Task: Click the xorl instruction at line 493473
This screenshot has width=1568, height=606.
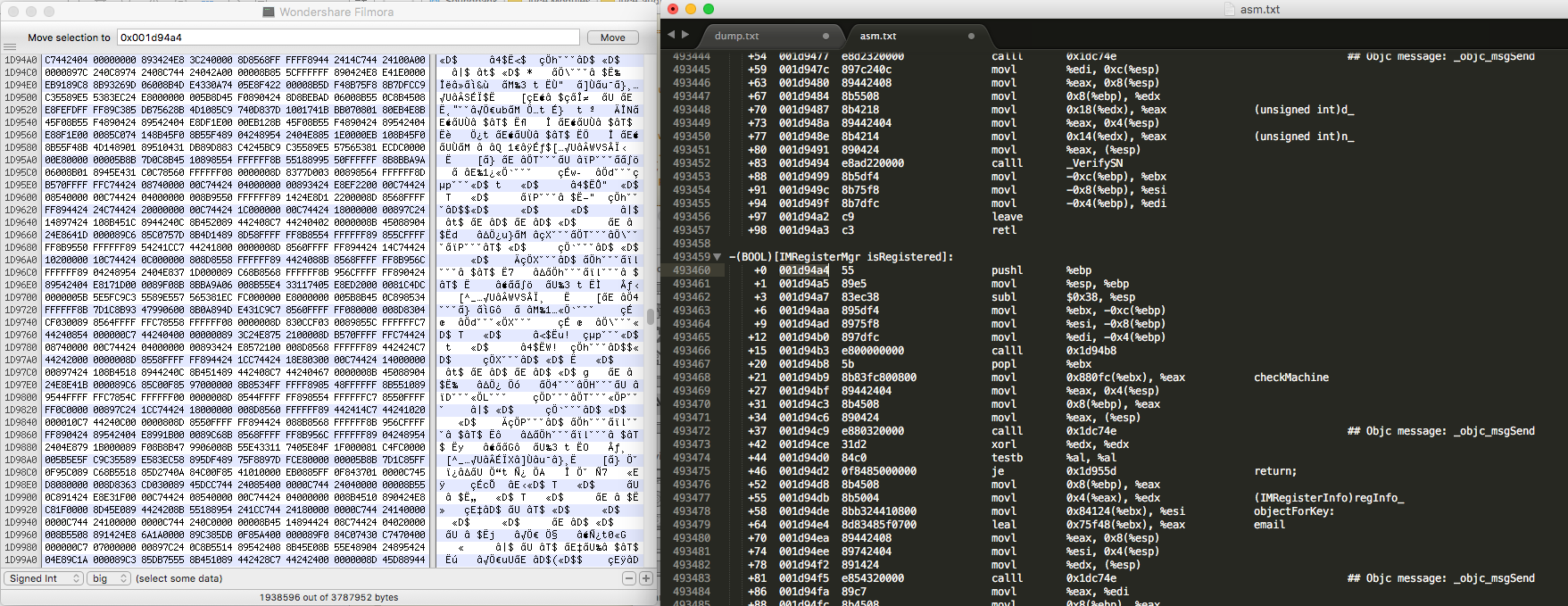Action: click(x=1004, y=444)
